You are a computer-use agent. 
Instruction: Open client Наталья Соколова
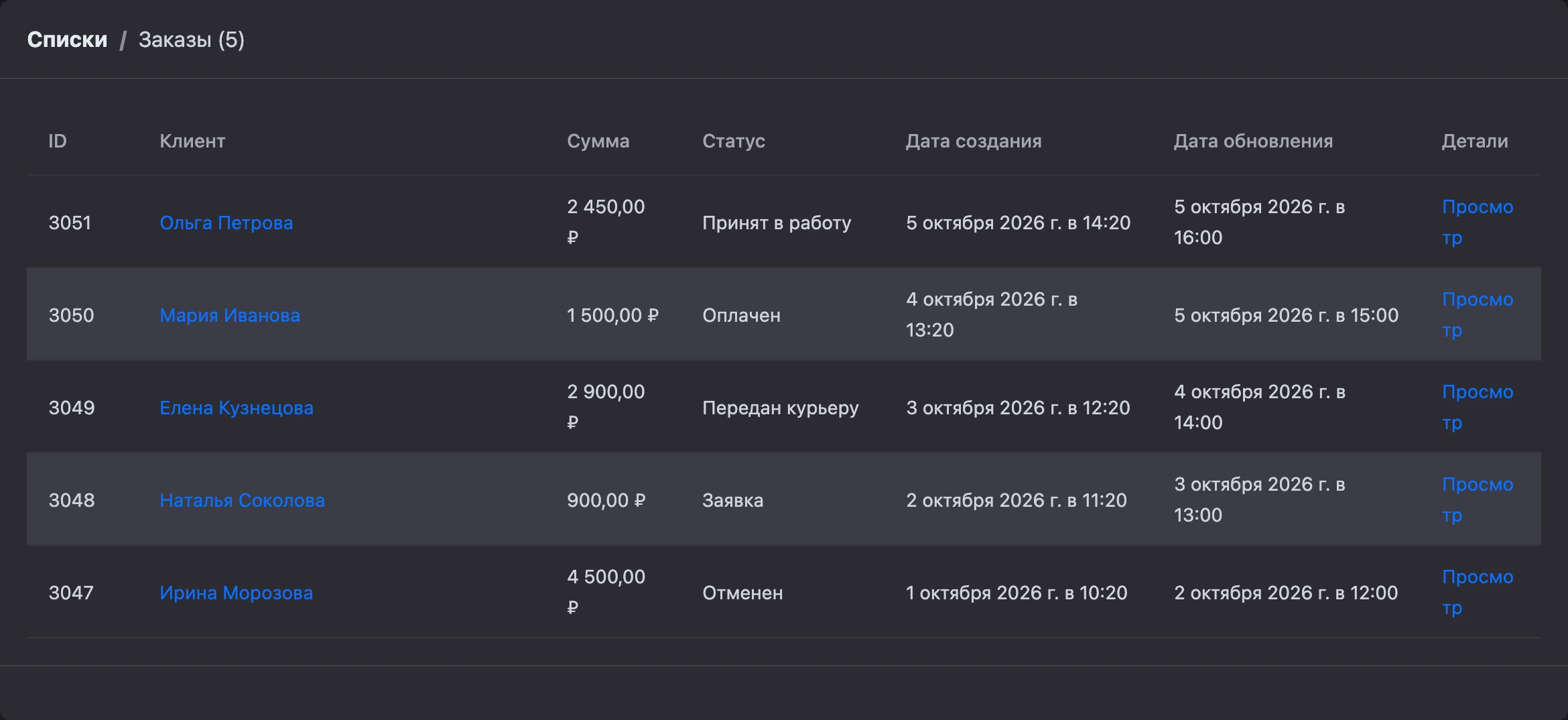tap(242, 500)
